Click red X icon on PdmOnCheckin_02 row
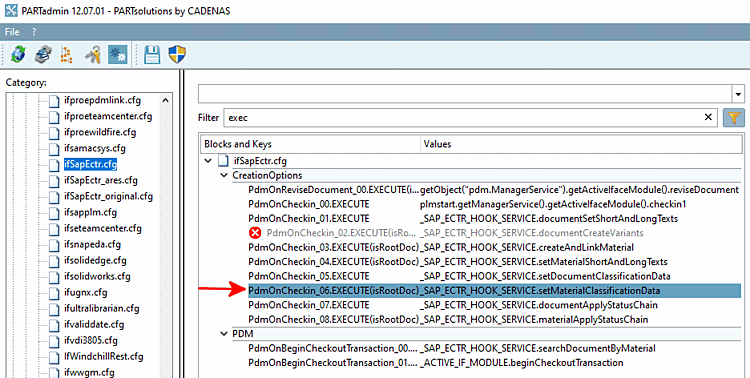The height and width of the screenshot is (378, 750). [255, 233]
